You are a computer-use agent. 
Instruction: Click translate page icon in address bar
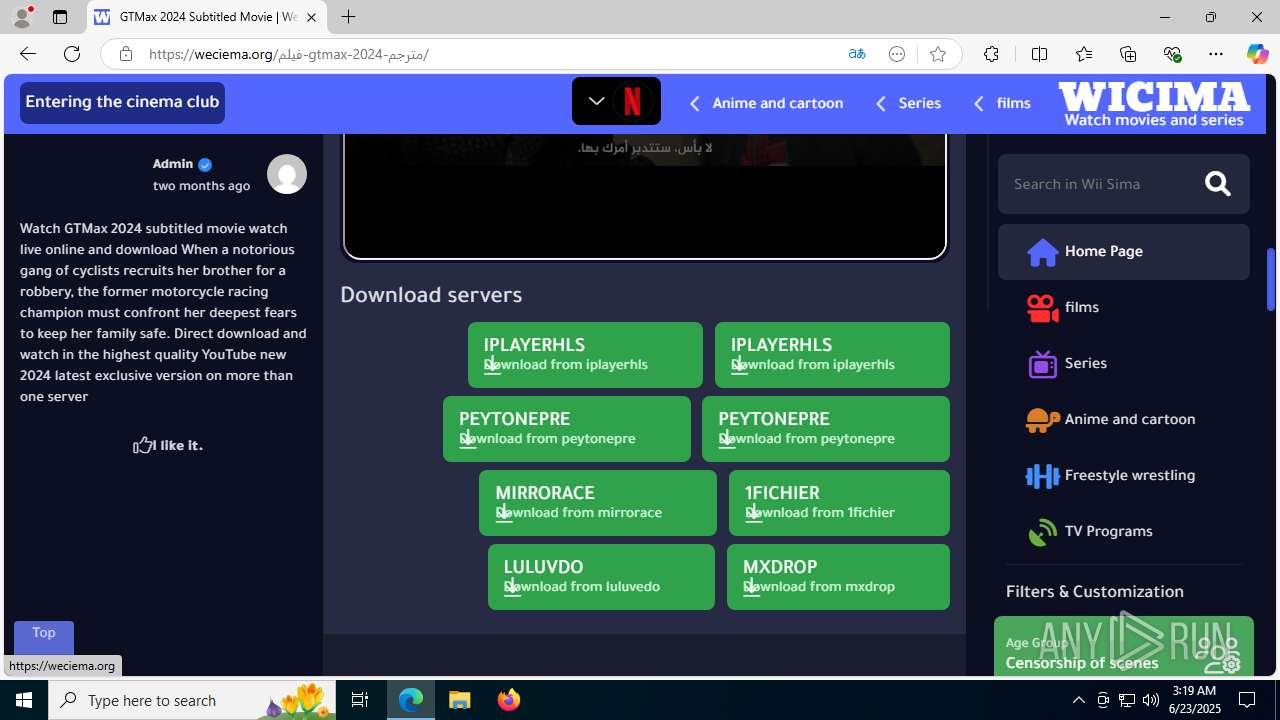[x=856, y=54]
